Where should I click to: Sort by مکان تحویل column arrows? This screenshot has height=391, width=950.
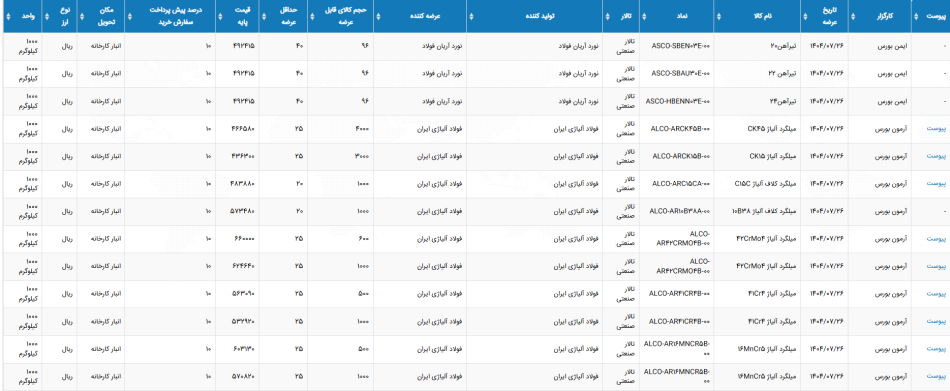(82, 16)
